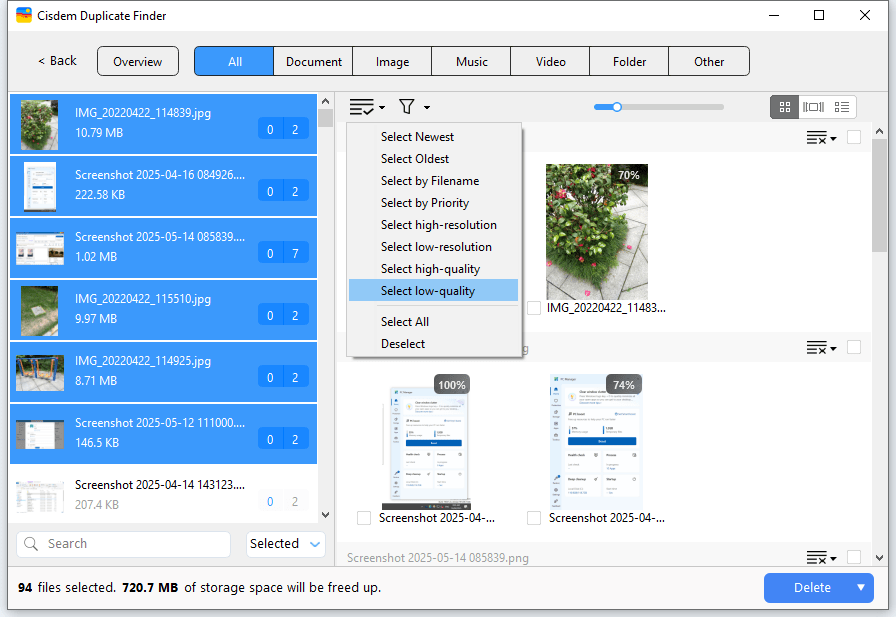The image size is (896, 617).
Task: Click the funnel filter icon
Action: [x=407, y=107]
